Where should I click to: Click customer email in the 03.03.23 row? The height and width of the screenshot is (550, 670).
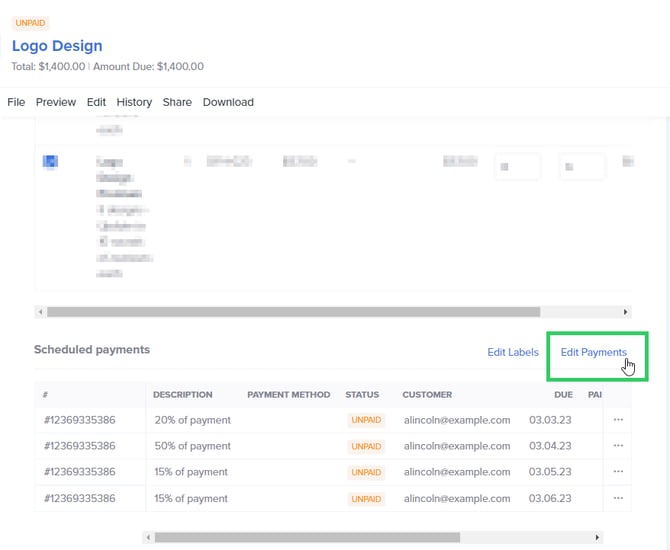[457, 420]
